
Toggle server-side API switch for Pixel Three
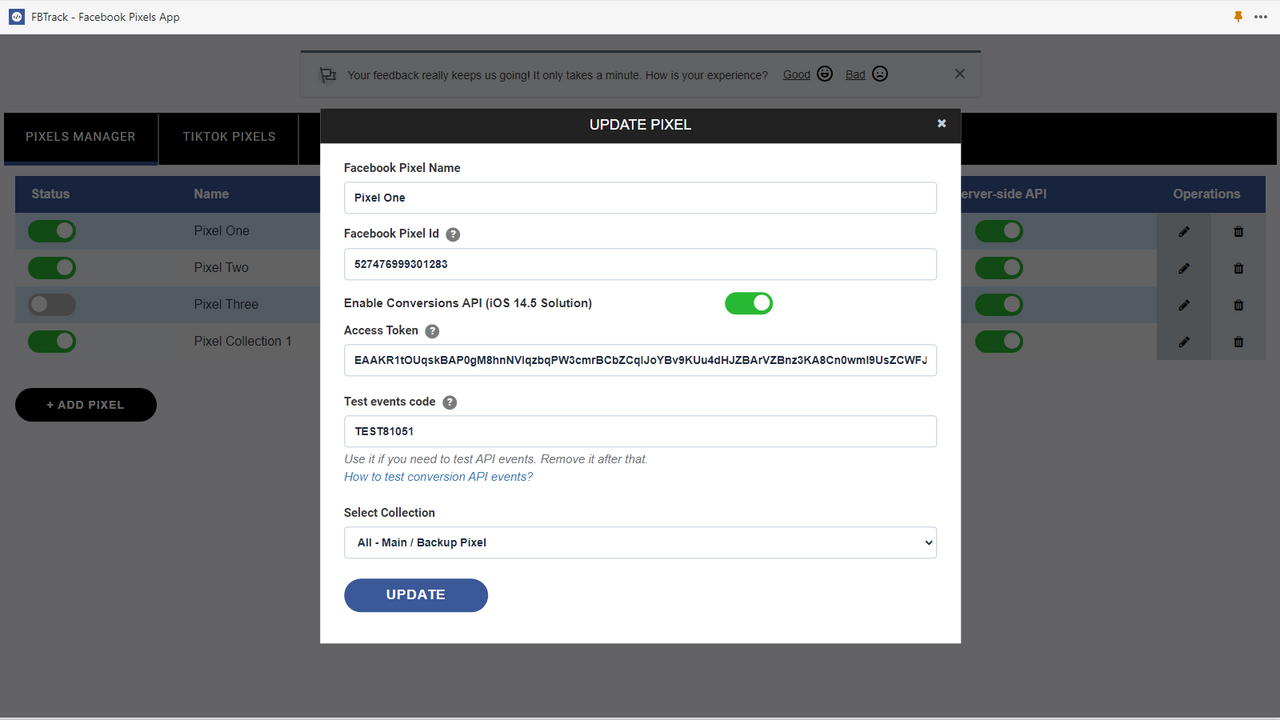[x=999, y=305]
